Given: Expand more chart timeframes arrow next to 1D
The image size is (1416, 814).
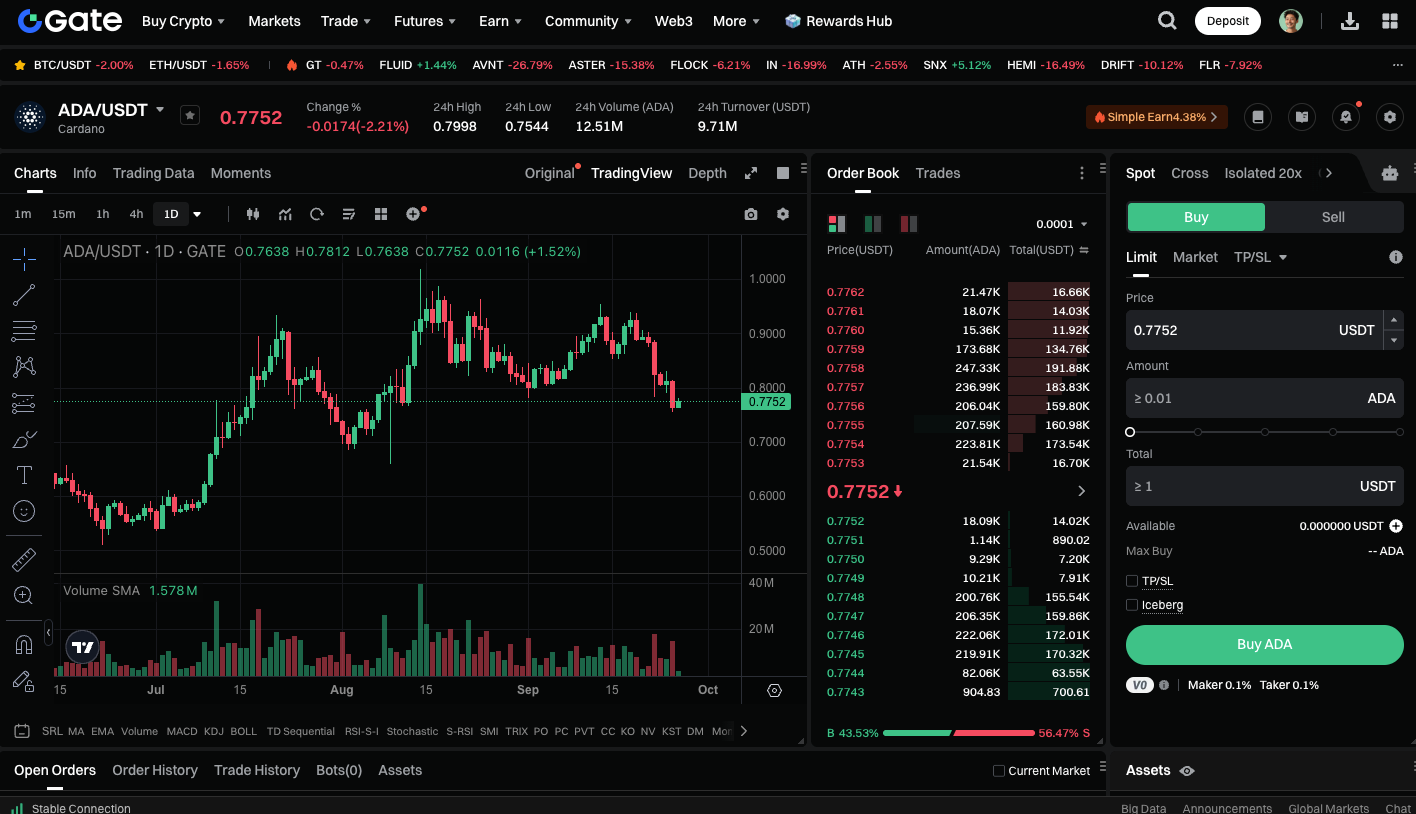Looking at the screenshot, I should 197,214.
